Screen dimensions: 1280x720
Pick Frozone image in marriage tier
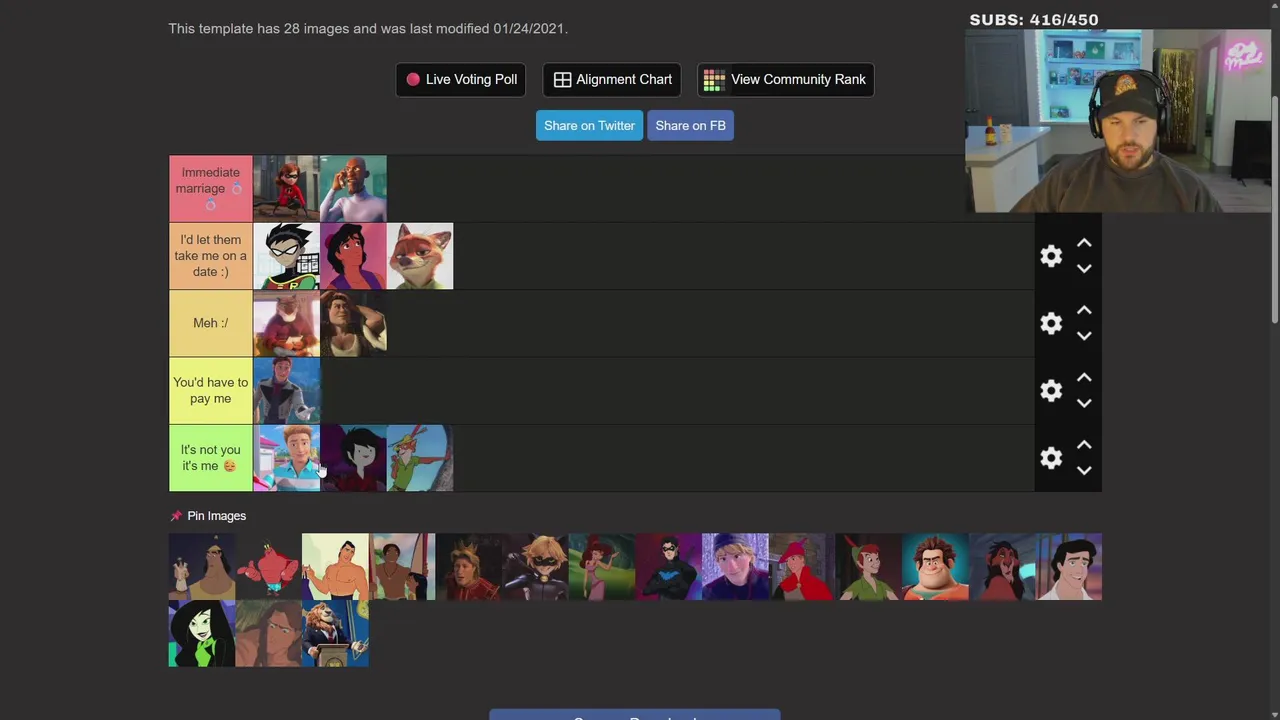click(353, 189)
